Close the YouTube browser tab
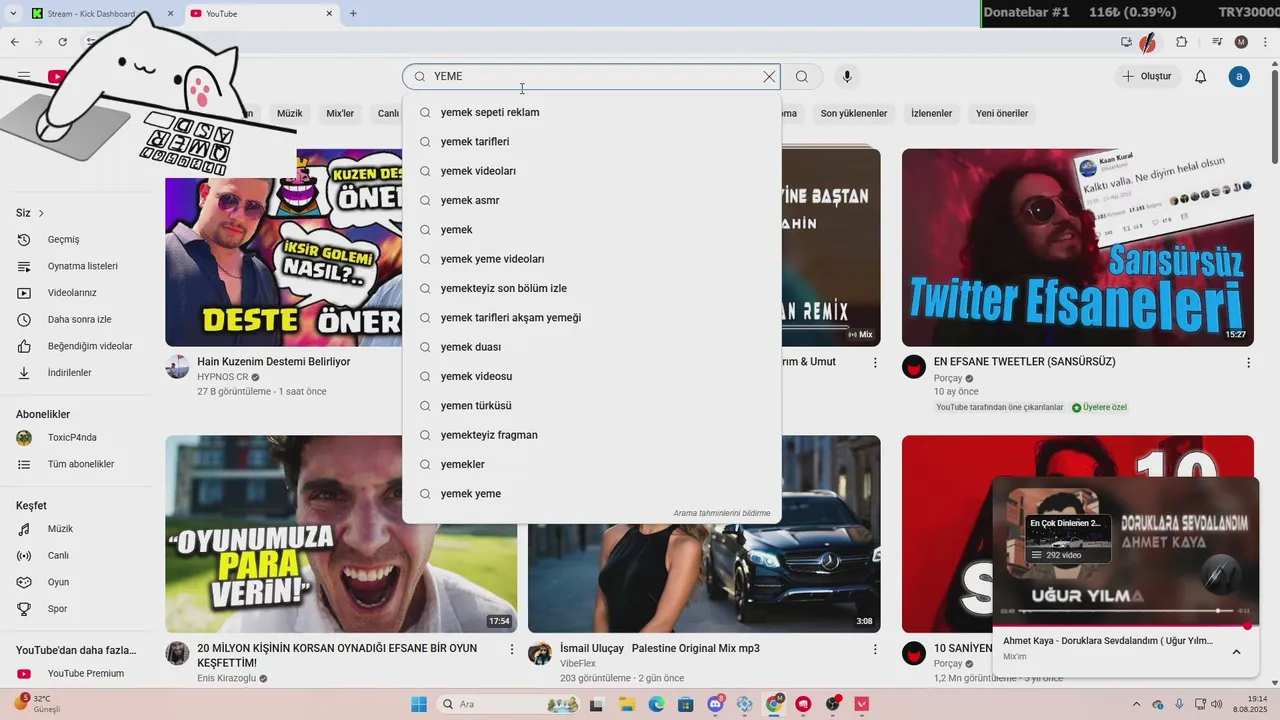The image size is (1280, 720). (329, 14)
